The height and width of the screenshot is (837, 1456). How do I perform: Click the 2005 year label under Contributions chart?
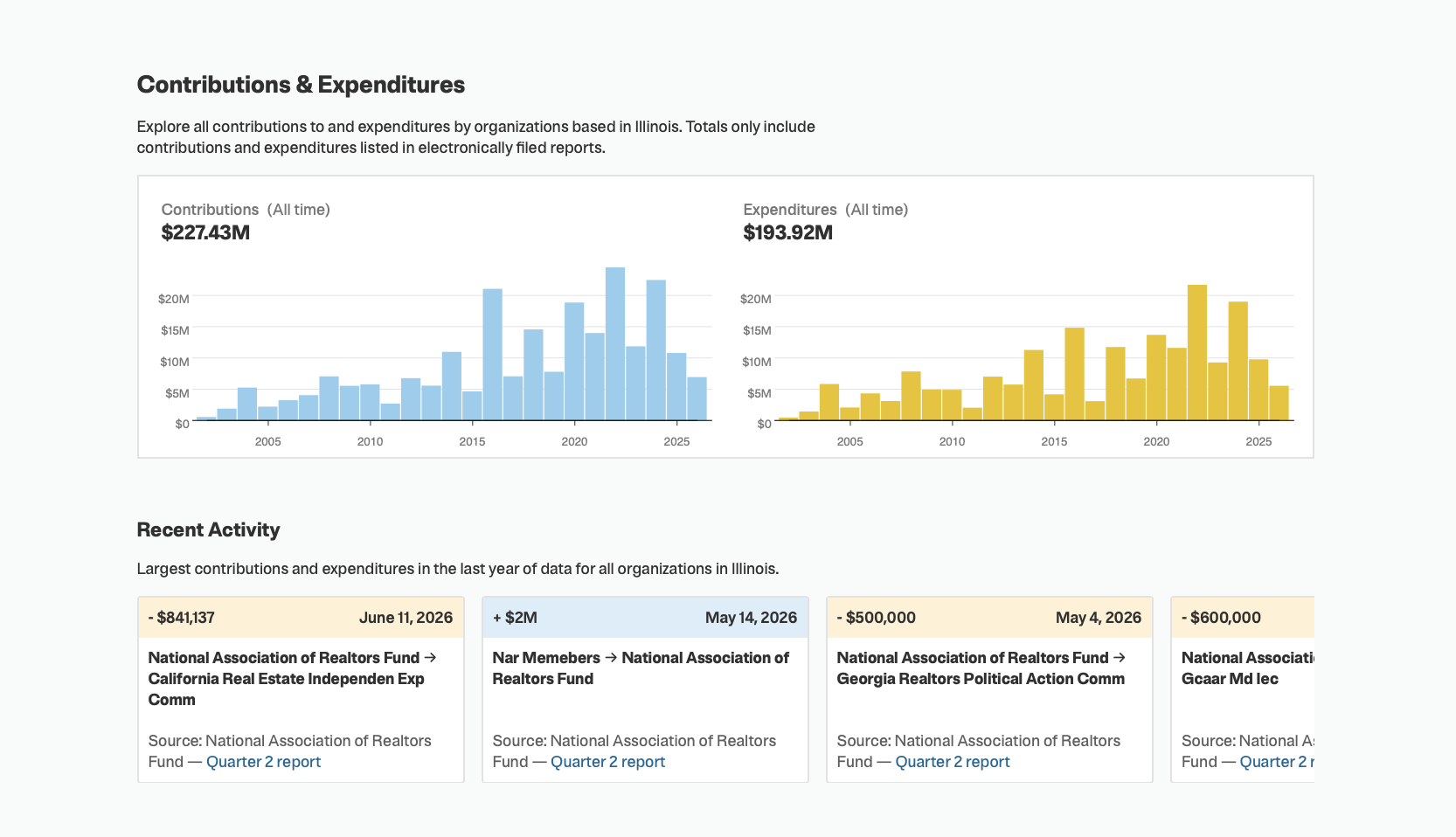268,441
